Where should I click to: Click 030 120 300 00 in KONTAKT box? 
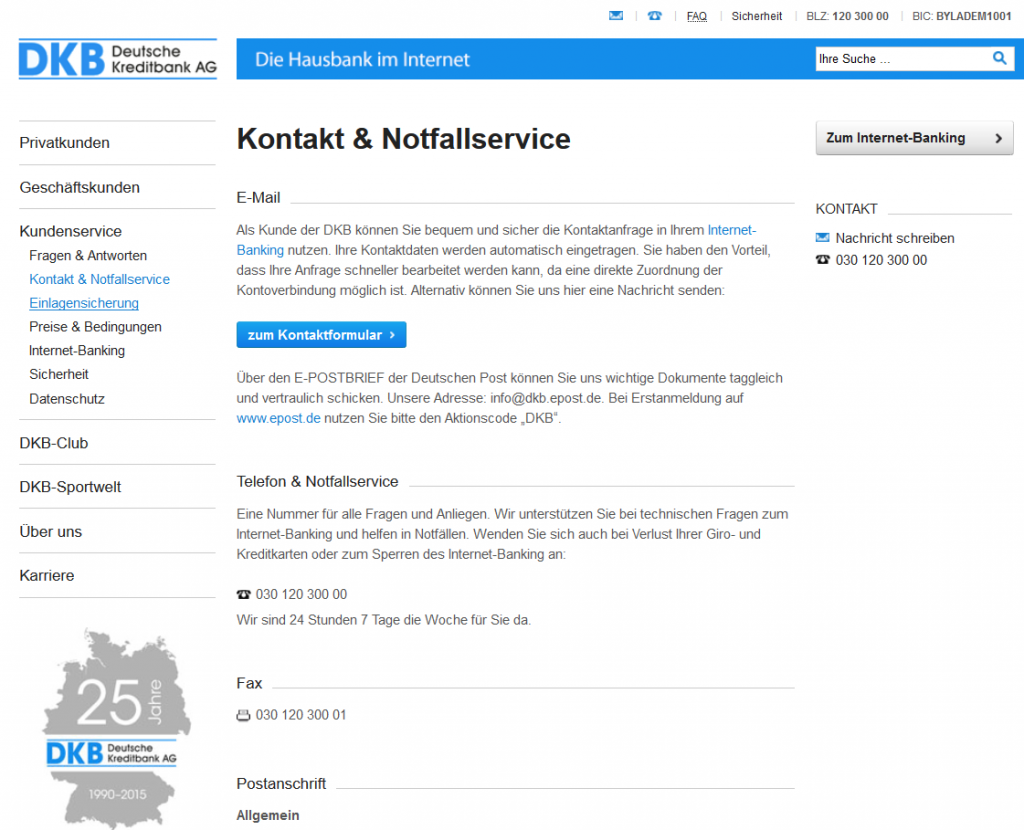(x=881, y=260)
